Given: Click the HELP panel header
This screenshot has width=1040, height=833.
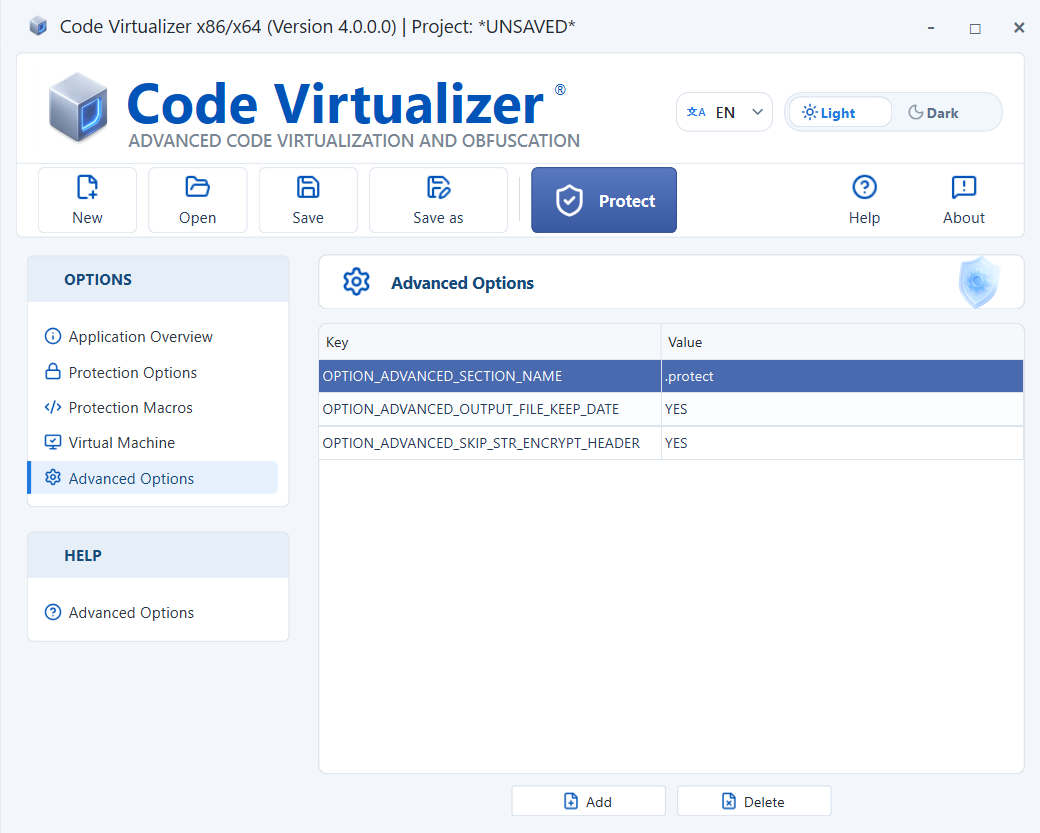Looking at the screenshot, I should point(158,555).
